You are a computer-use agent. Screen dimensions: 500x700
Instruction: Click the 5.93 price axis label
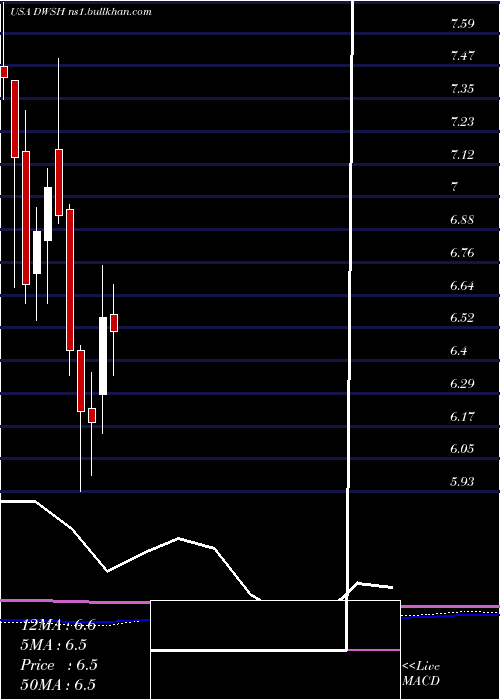point(462,482)
